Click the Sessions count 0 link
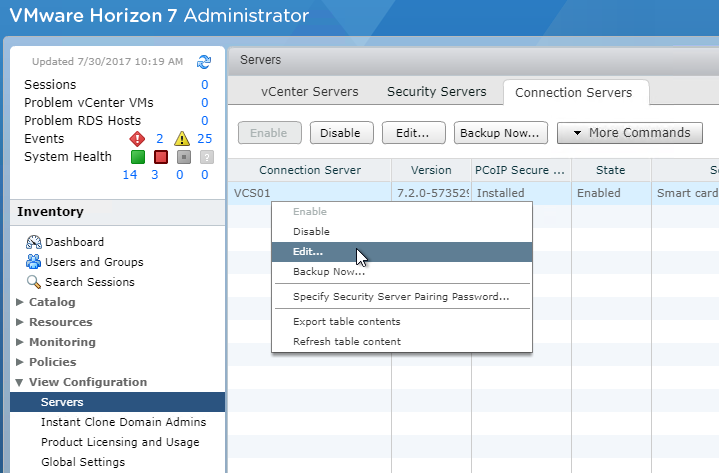 click(205, 85)
